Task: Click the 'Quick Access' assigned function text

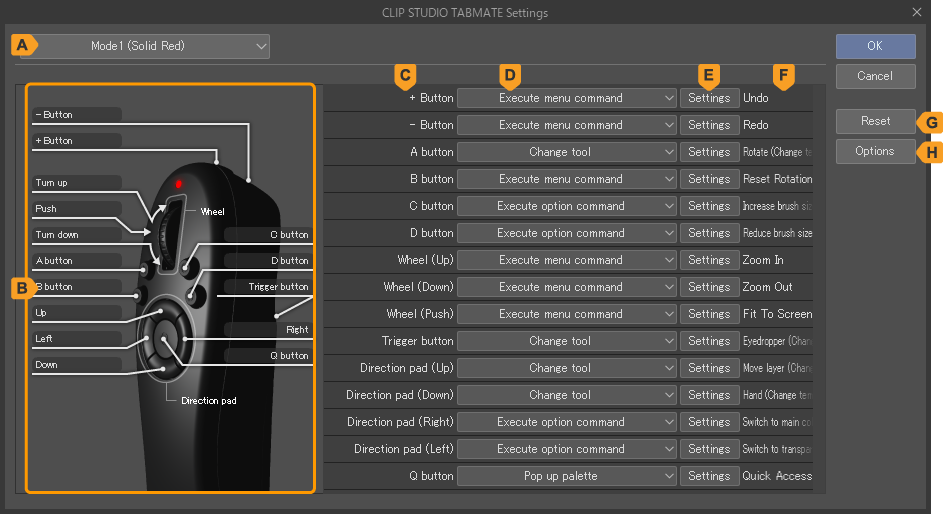Action: (777, 477)
